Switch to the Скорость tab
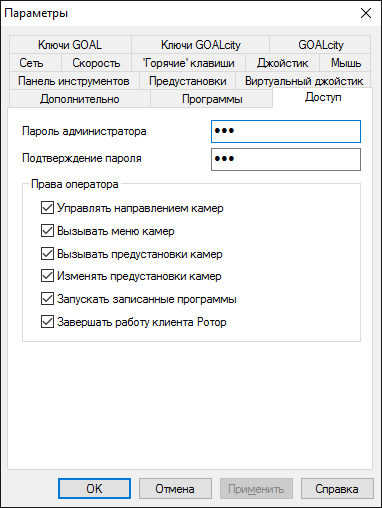This screenshot has height=508, width=382. click(x=96, y=63)
